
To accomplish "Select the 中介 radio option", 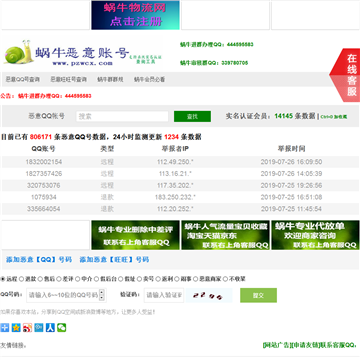I will pos(78,279).
